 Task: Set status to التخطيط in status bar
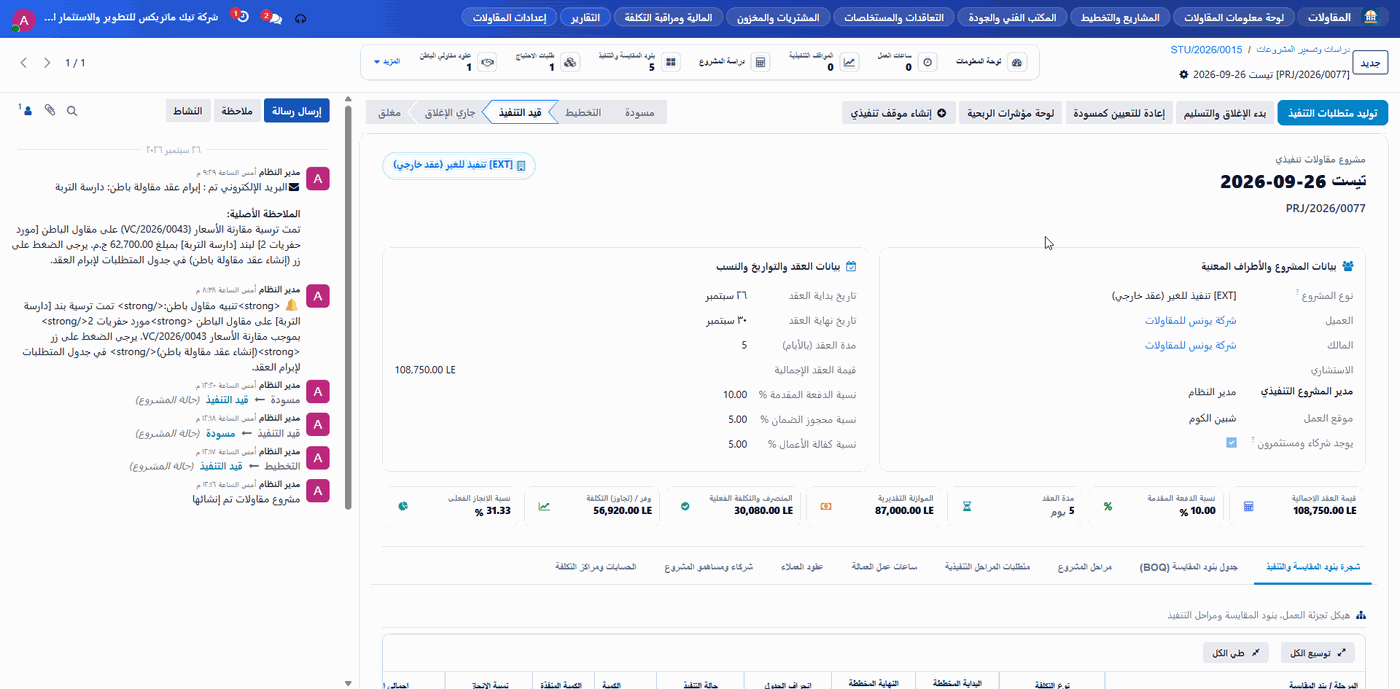583,113
